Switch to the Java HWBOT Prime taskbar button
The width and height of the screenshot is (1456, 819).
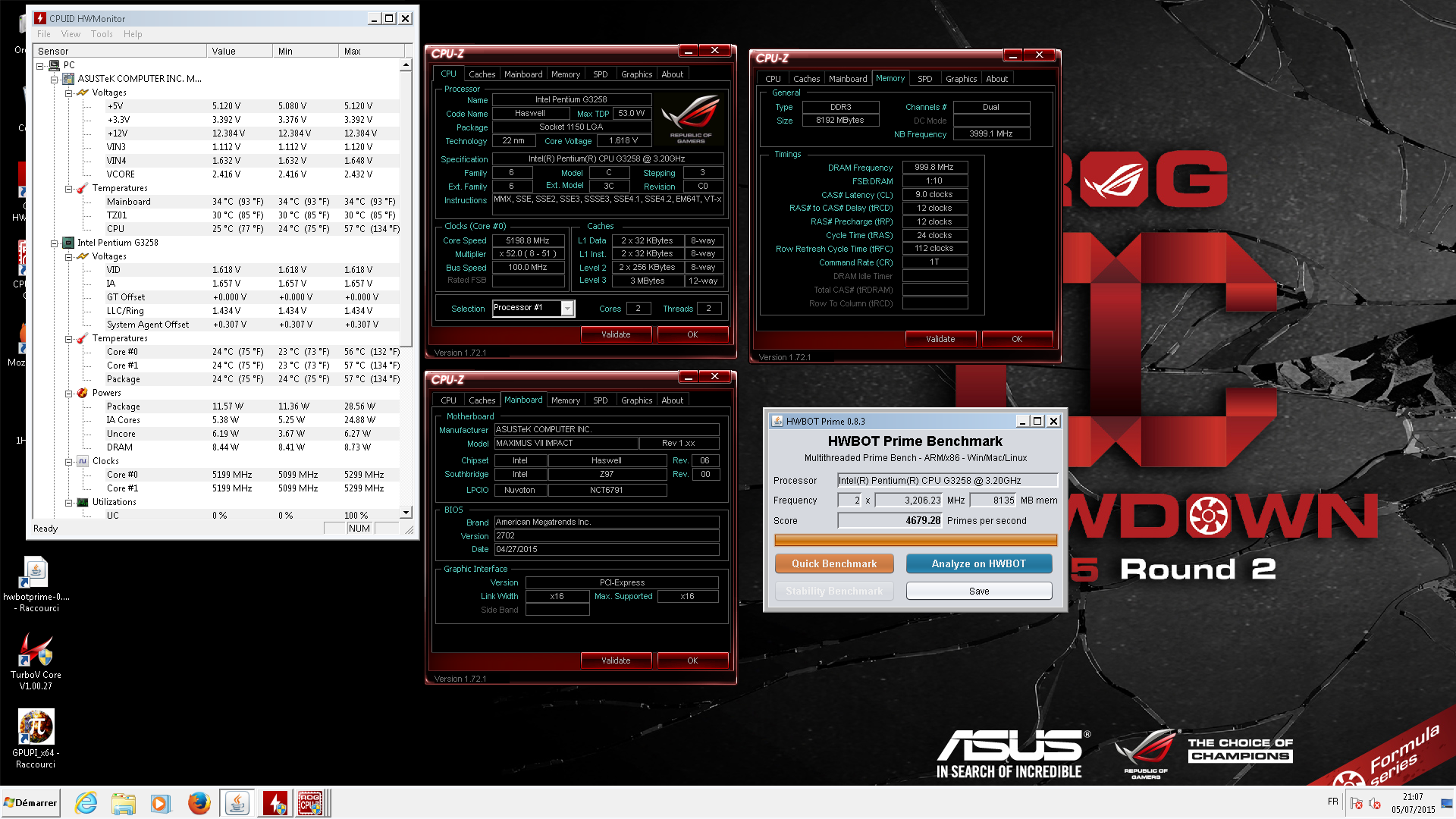pyautogui.click(x=237, y=803)
